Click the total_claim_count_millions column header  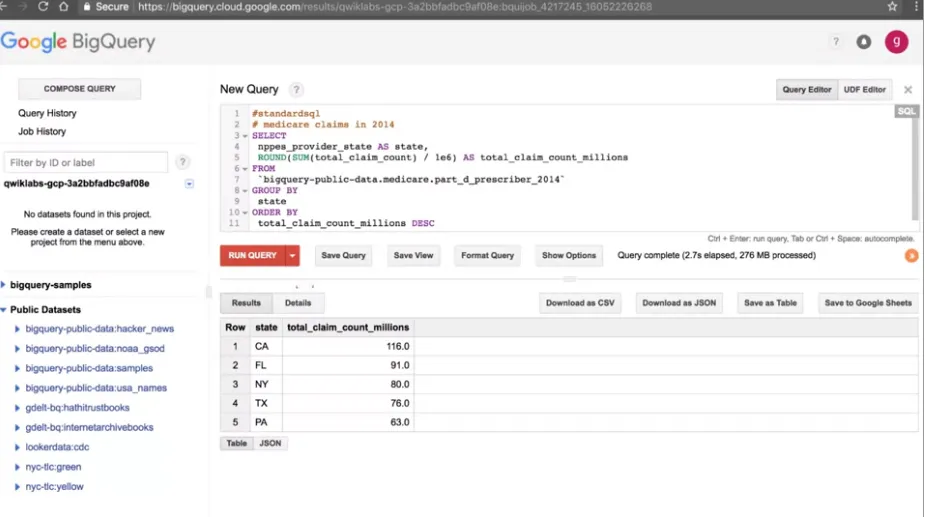[x=348, y=328]
